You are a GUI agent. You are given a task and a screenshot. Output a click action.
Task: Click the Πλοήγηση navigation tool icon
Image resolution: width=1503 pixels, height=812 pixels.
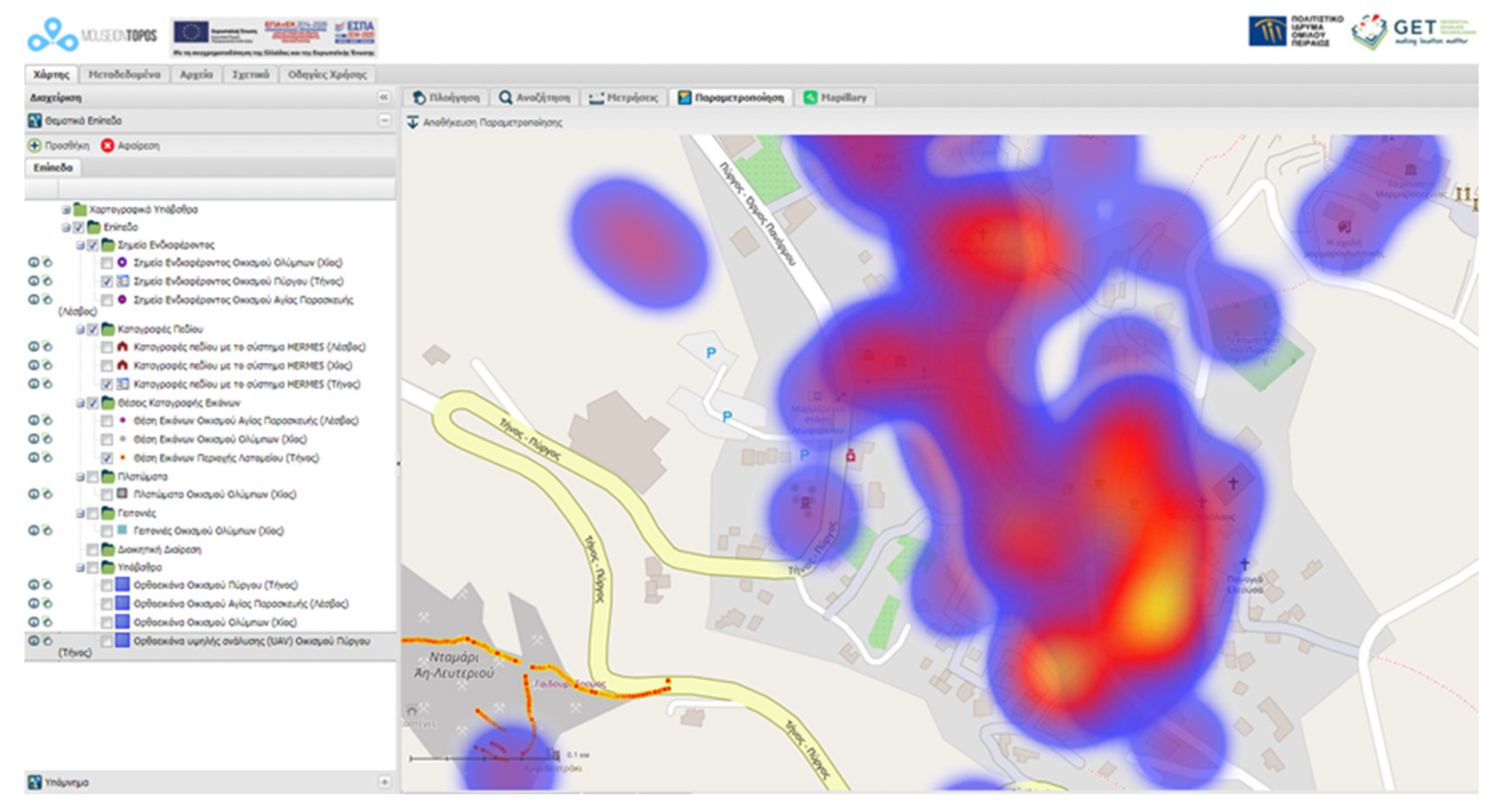point(418,98)
